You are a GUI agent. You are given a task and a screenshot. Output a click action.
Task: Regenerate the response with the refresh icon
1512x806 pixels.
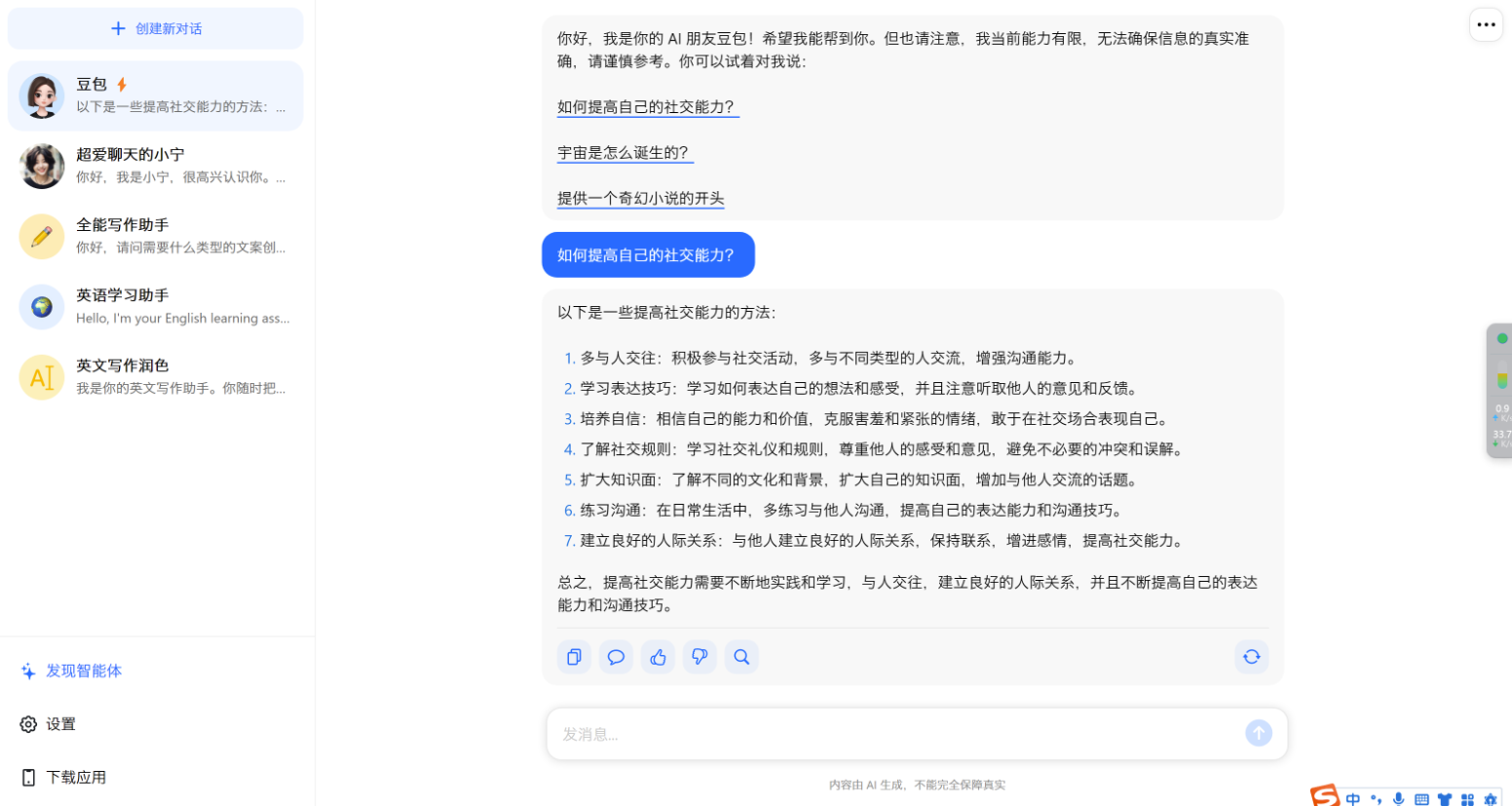coord(1251,657)
